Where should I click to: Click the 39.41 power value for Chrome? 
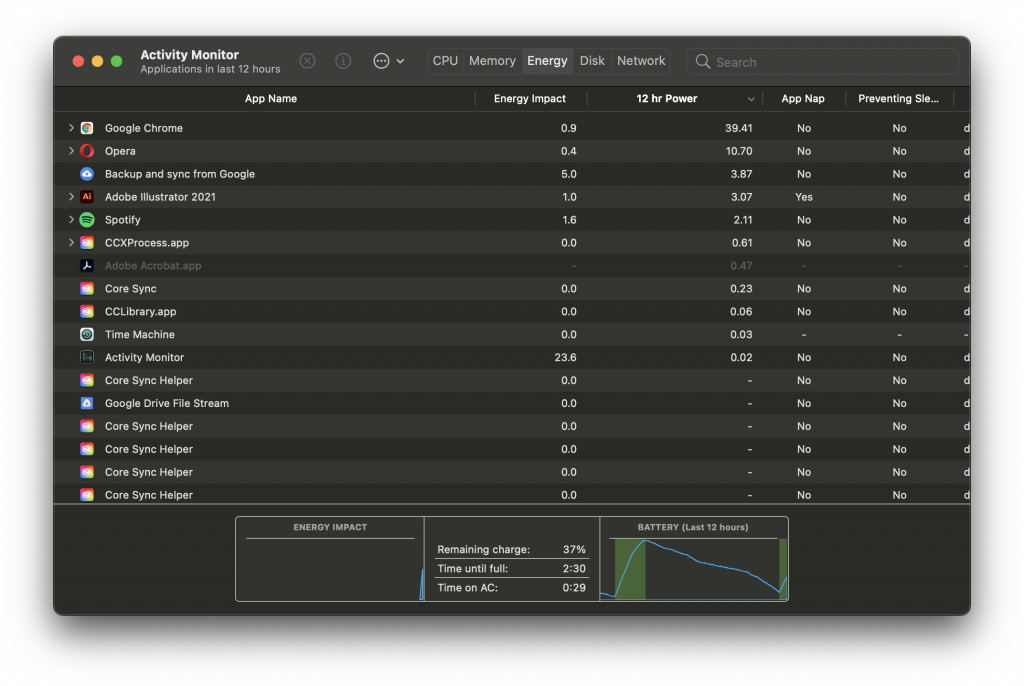738,128
